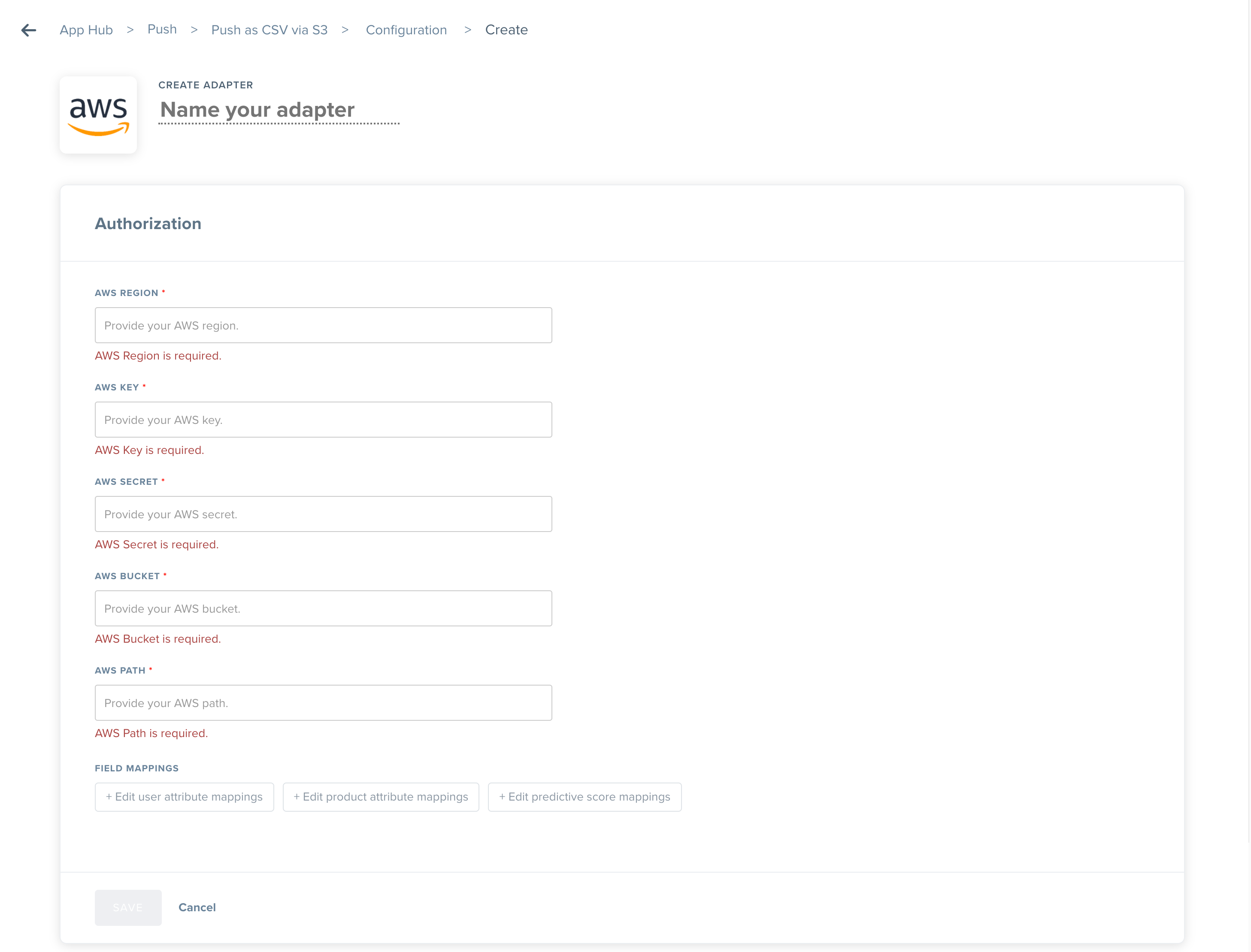
Task: Click the AWS SECRET label
Action: point(127,482)
